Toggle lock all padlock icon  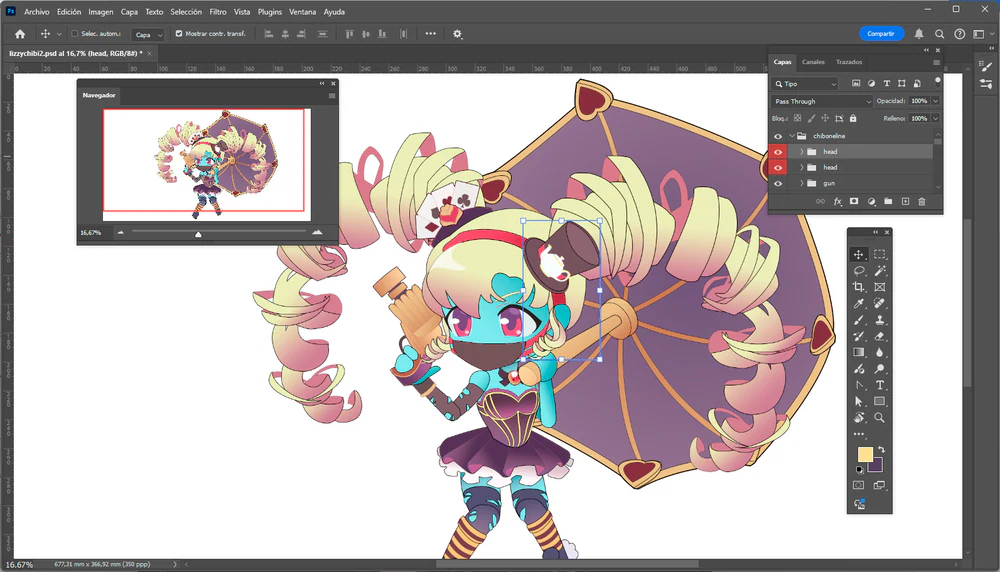[853, 118]
